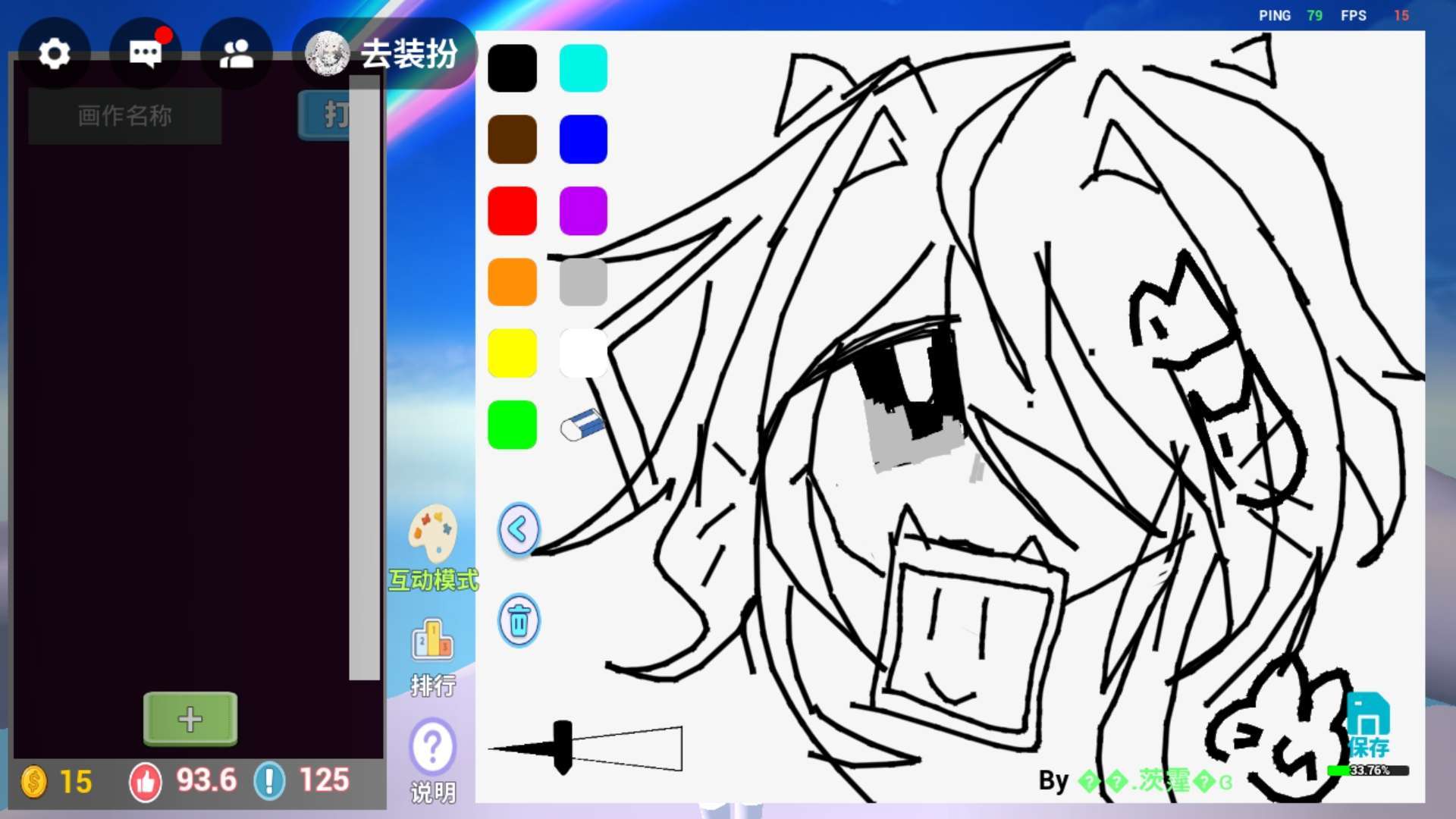Select the cyan color swatch
This screenshot has width=1456, height=819.
(x=583, y=68)
